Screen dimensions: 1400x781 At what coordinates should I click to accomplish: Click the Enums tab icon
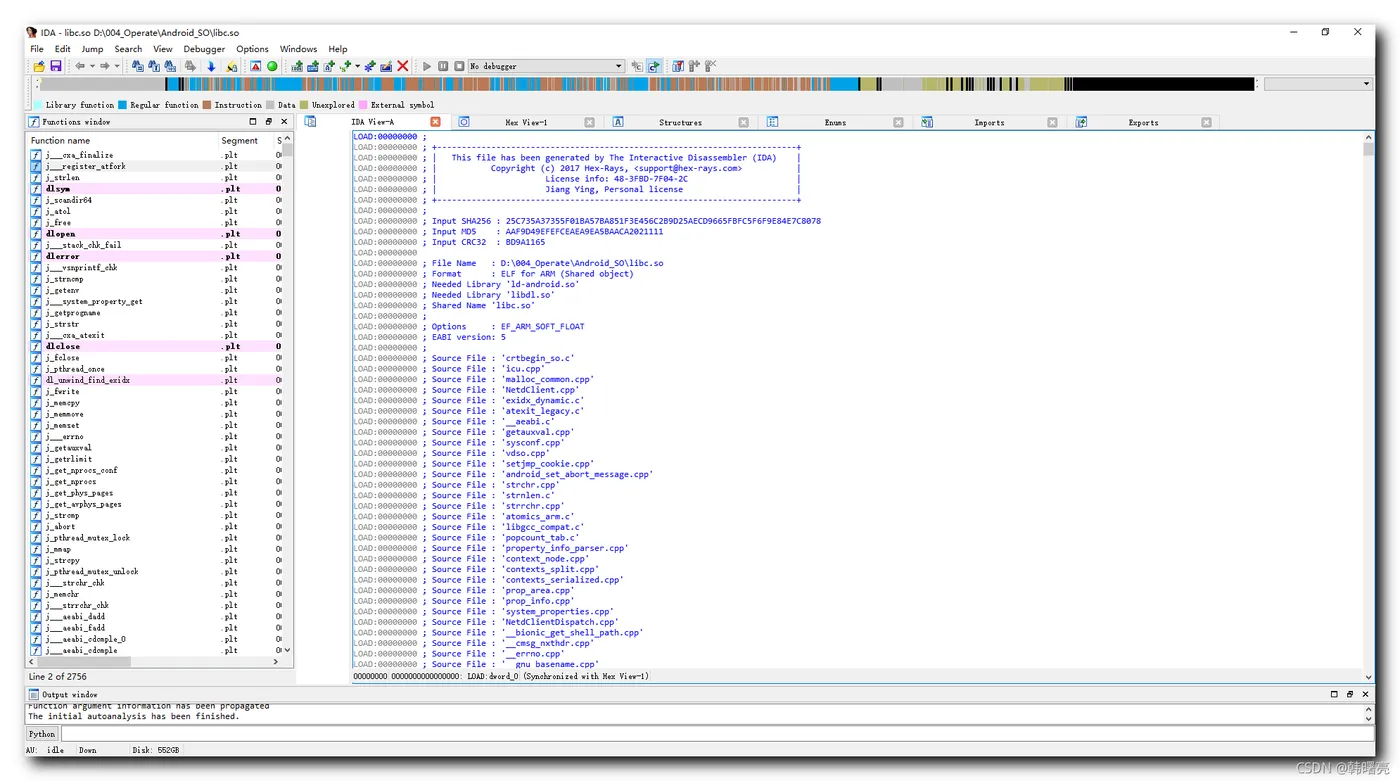pyautogui.click(x=773, y=122)
